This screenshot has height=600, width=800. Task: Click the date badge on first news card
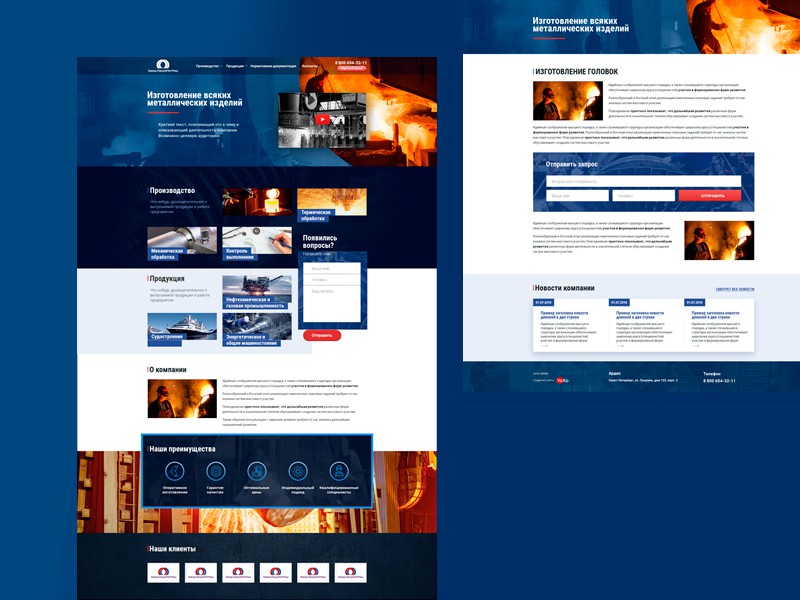pyautogui.click(x=543, y=303)
